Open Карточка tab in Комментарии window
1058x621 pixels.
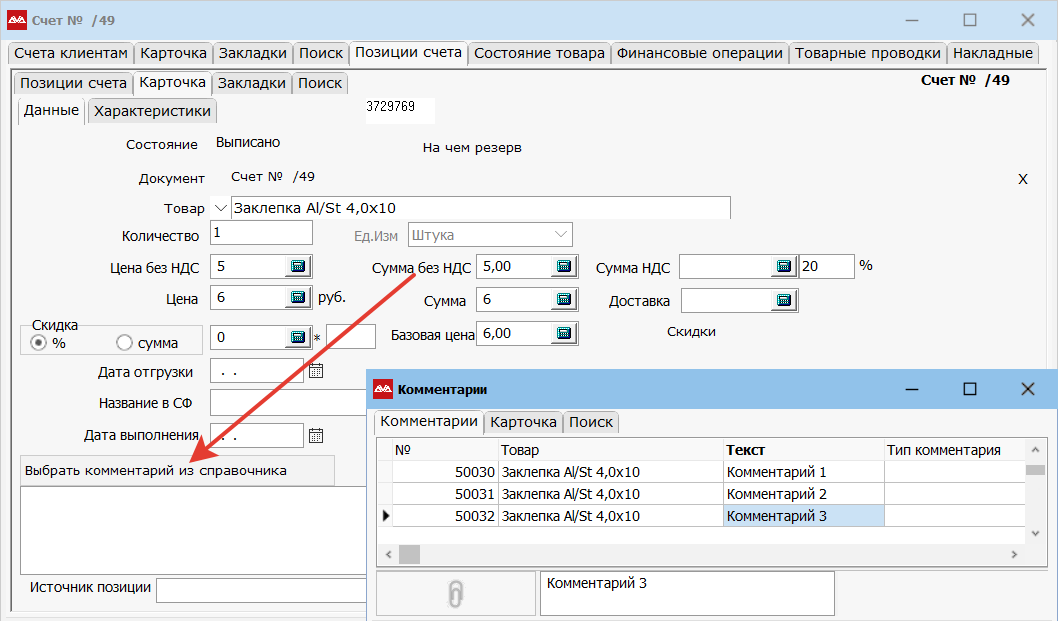coord(524,422)
